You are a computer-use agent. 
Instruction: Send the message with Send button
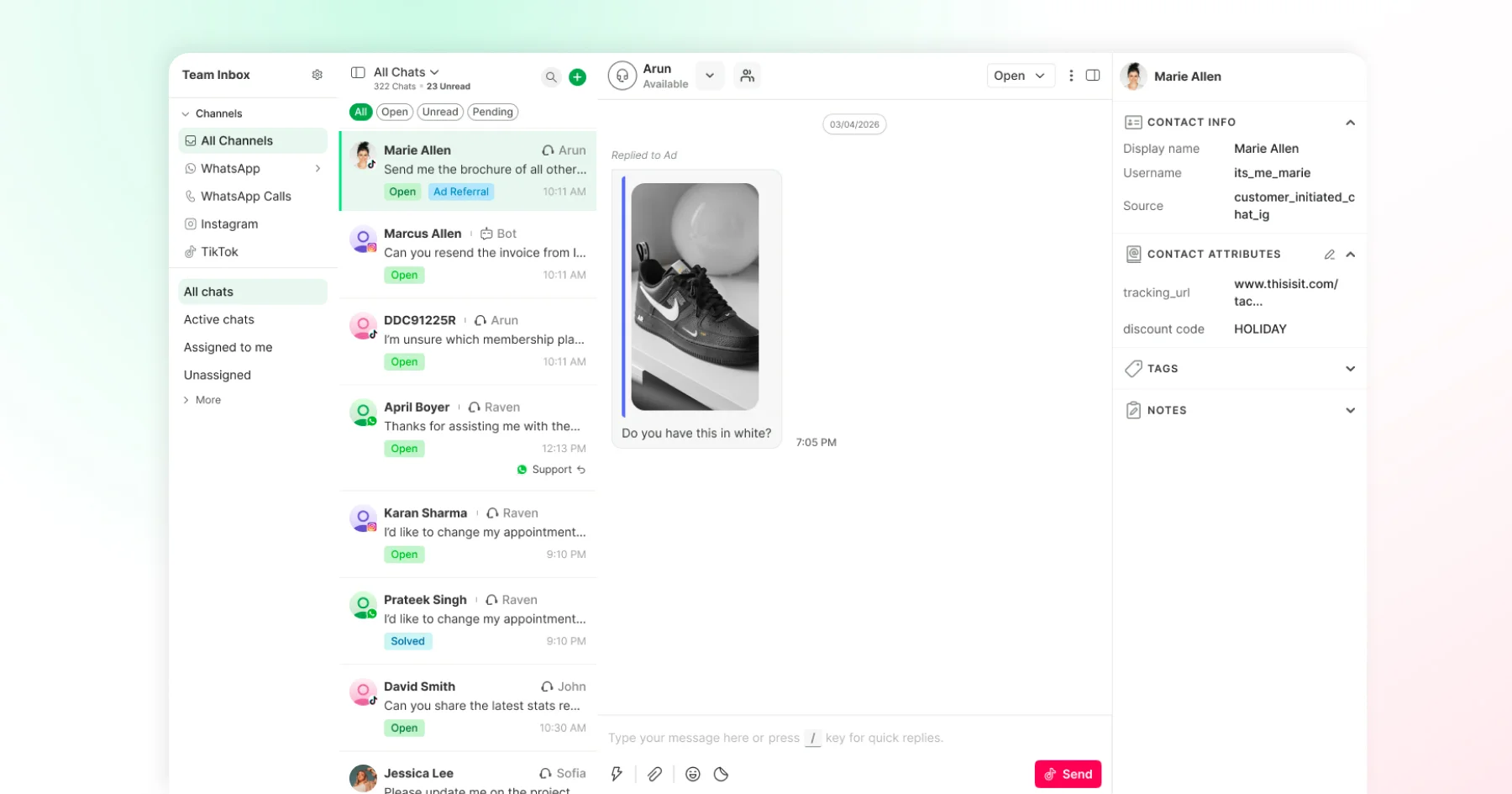tap(1068, 774)
